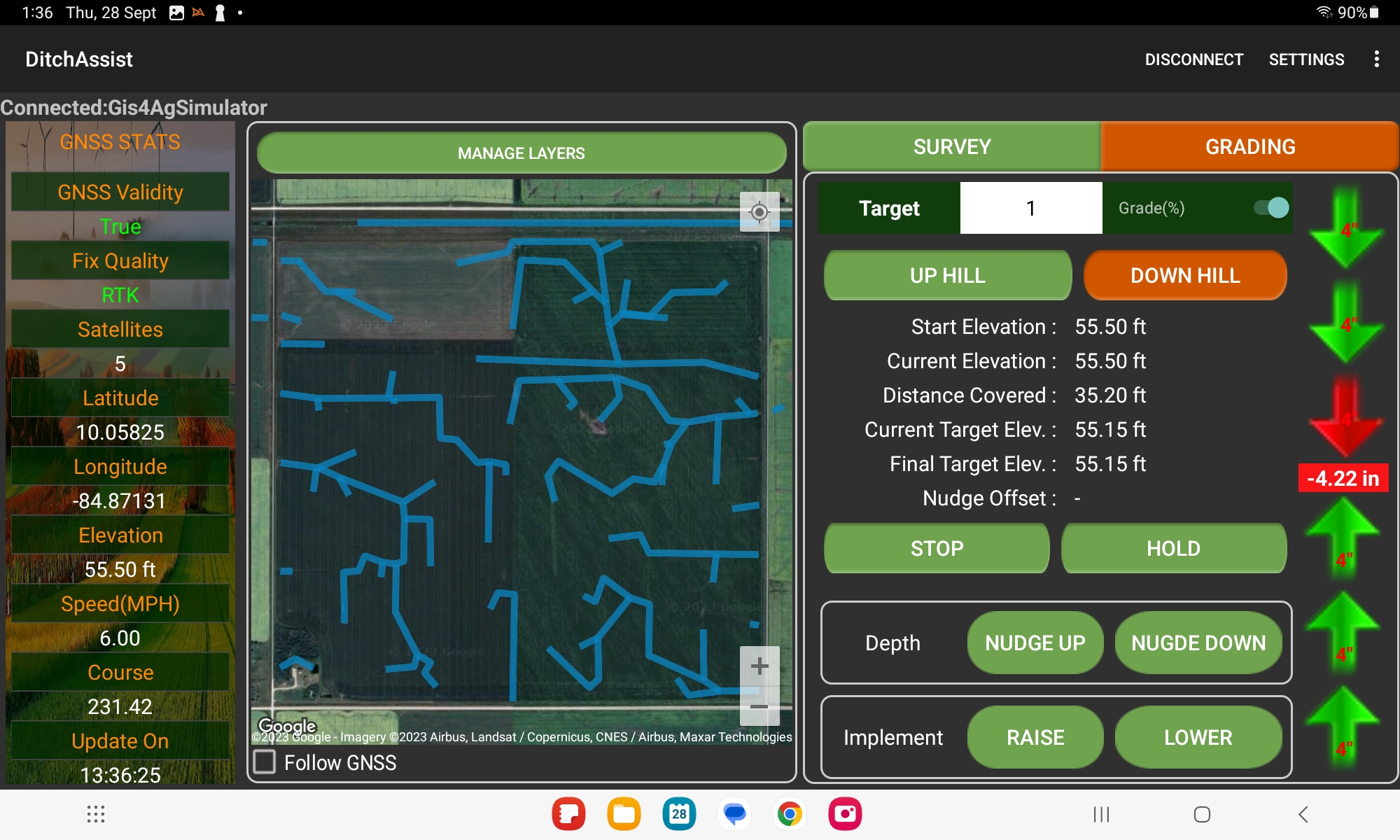Open MANAGE LAYERS
The height and width of the screenshot is (840, 1400).
click(521, 153)
